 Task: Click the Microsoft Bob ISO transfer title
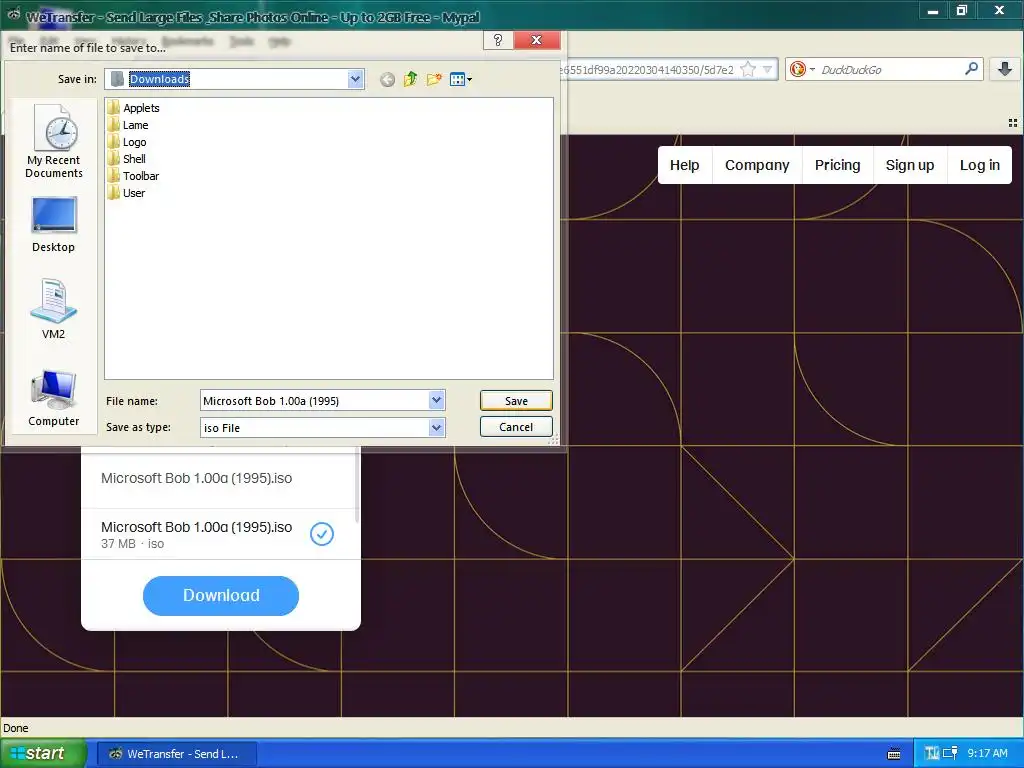tap(197, 478)
